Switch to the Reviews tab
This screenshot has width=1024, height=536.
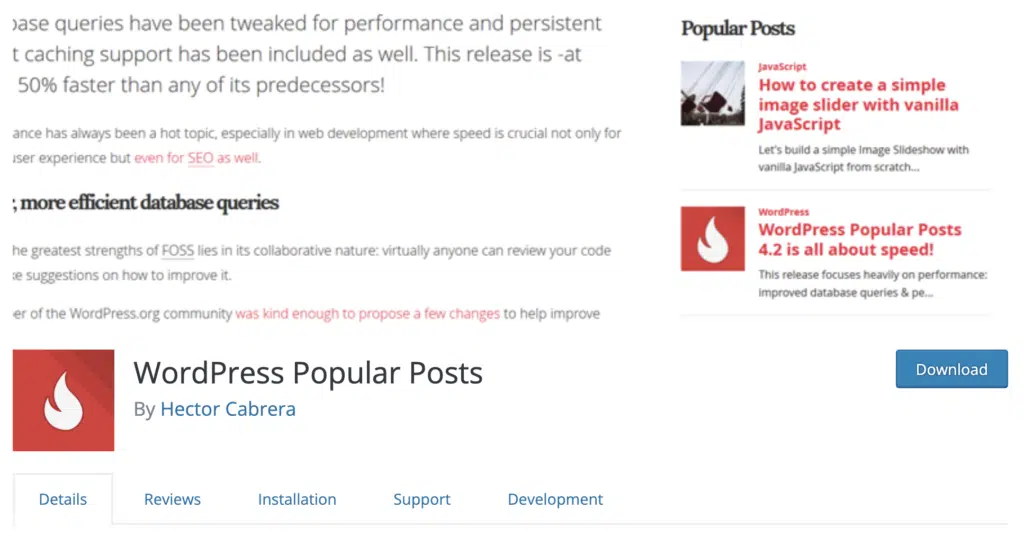172,499
